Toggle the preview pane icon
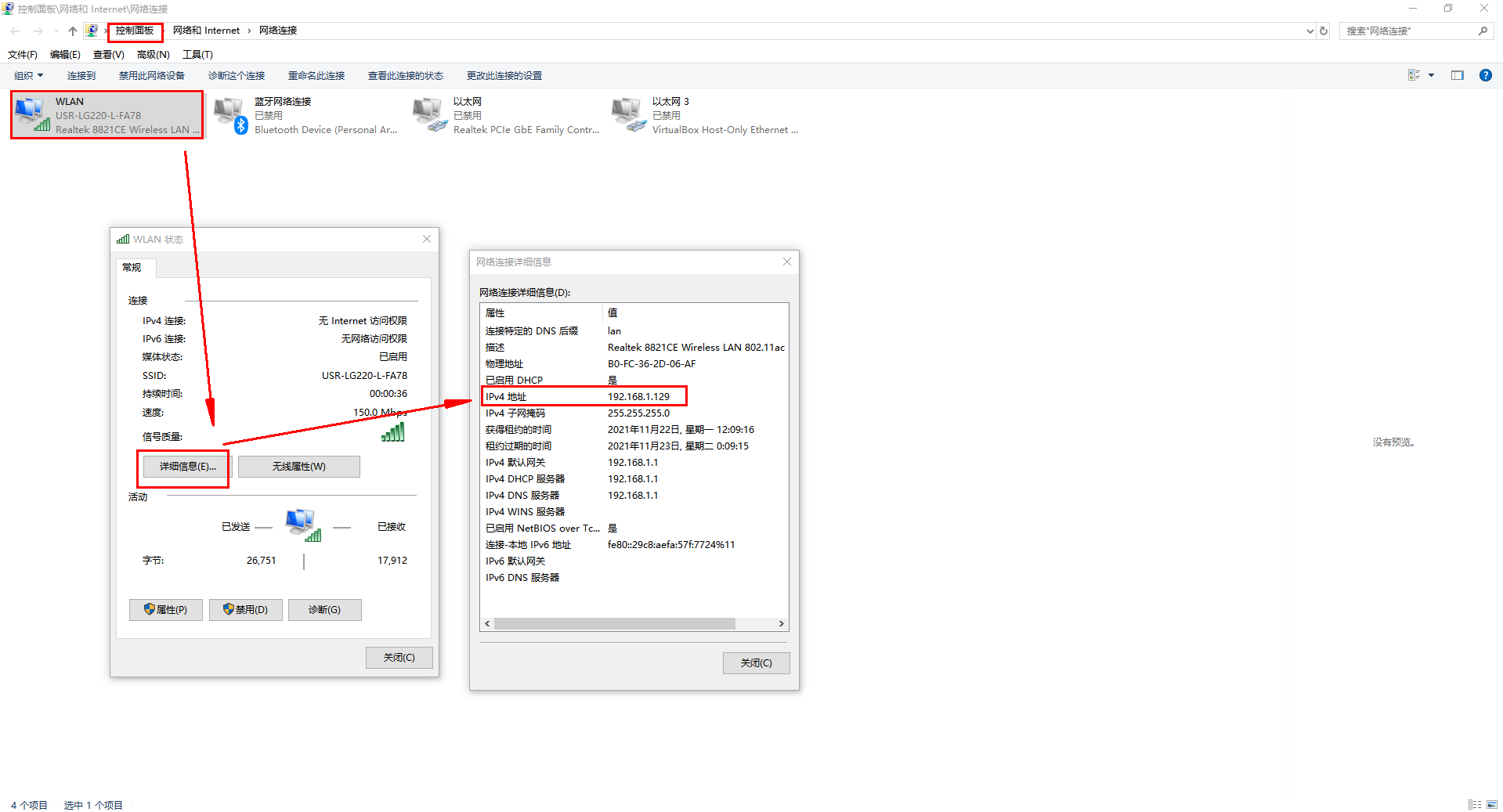The height and width of the screenshot is (812, 1503). [x=1457, y=75]
